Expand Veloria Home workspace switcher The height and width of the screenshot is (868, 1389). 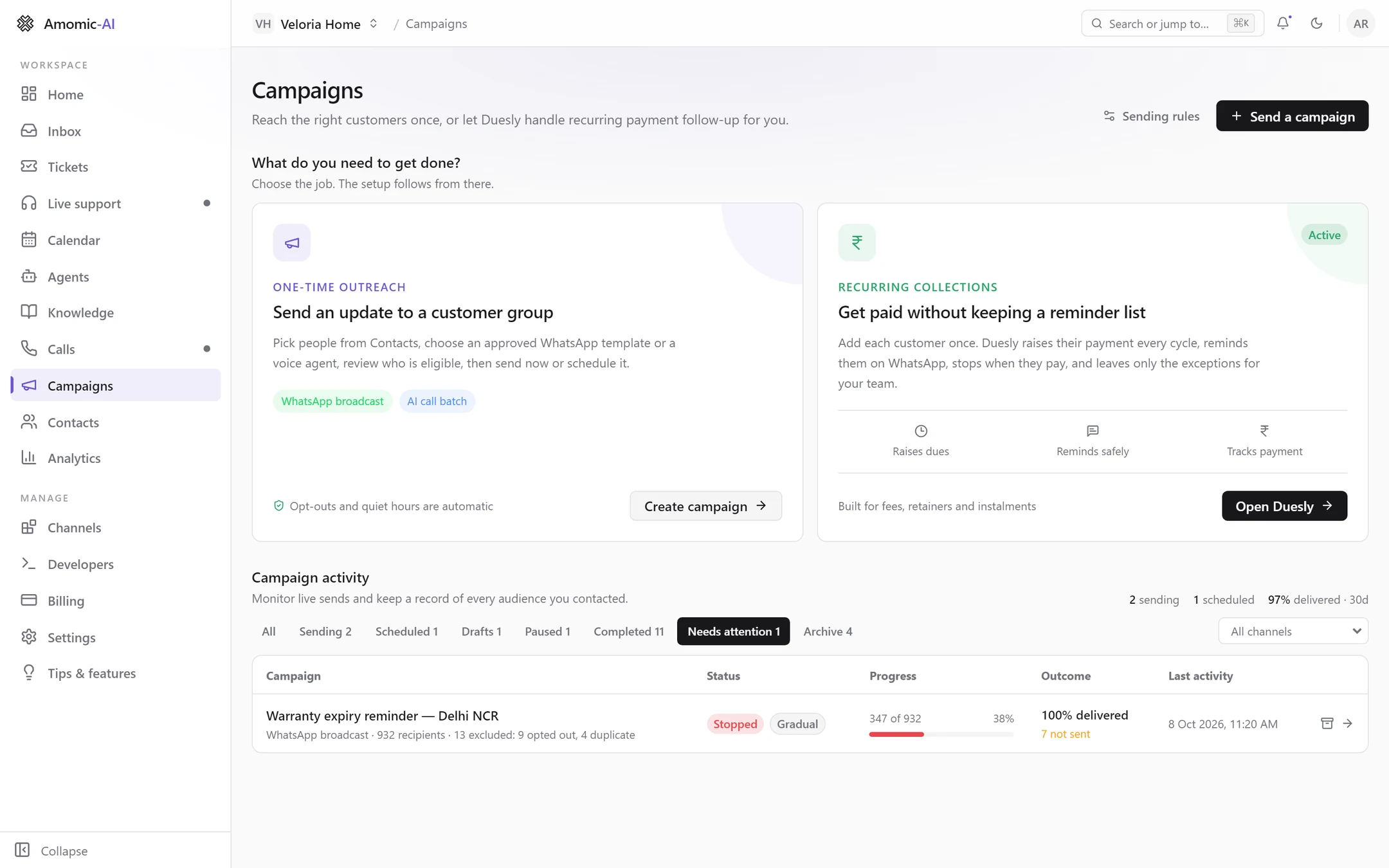pos(316,24)
